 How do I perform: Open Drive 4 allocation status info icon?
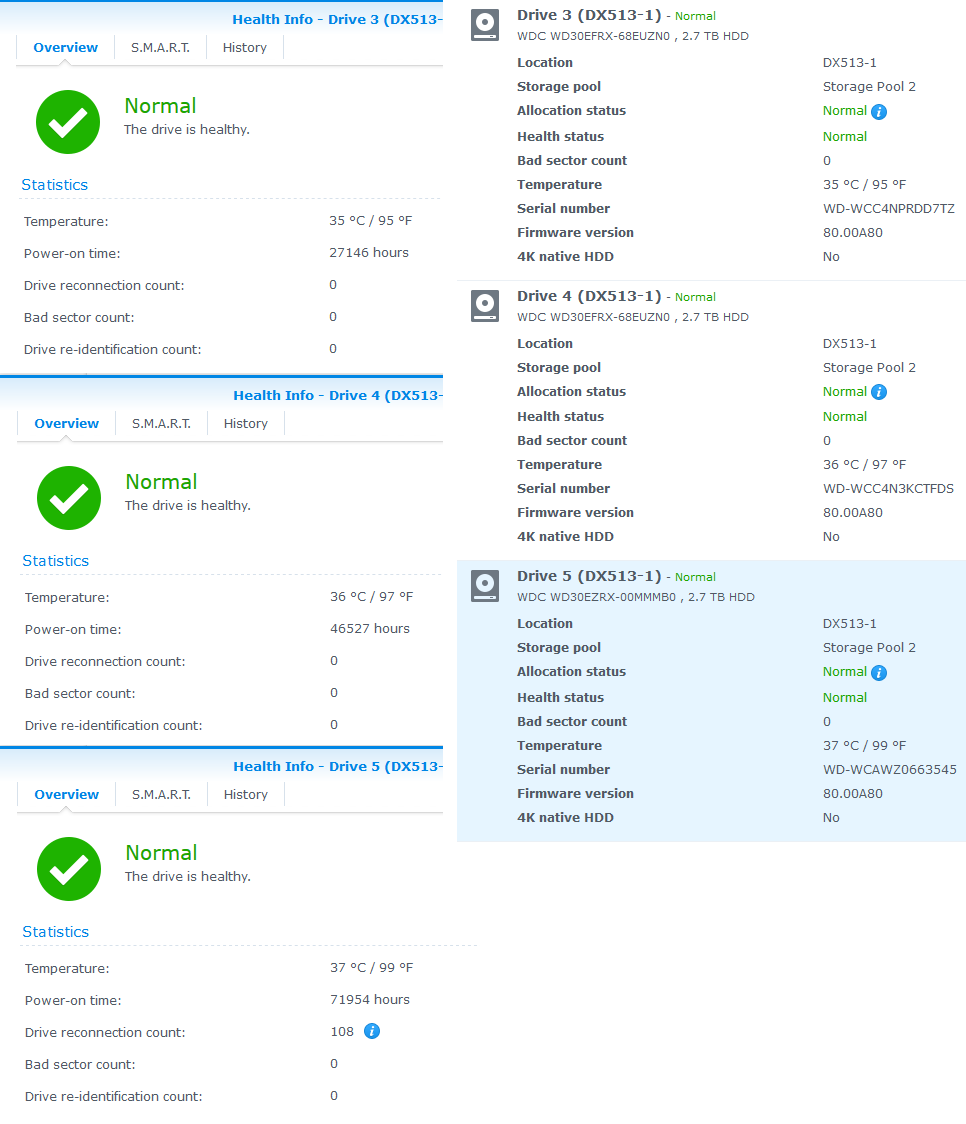click(x=879, y=392)
